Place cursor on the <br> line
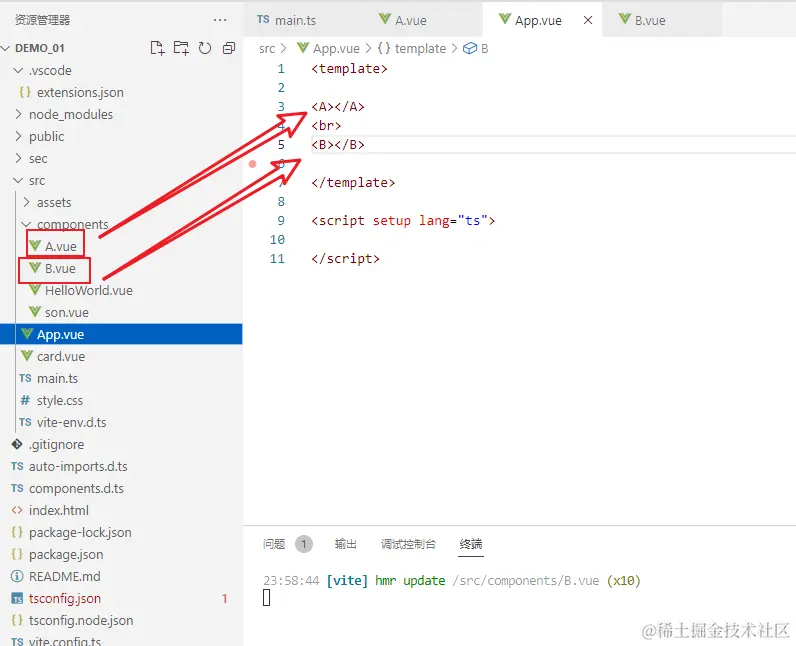The image size is (796, 646). pos(326,125)
